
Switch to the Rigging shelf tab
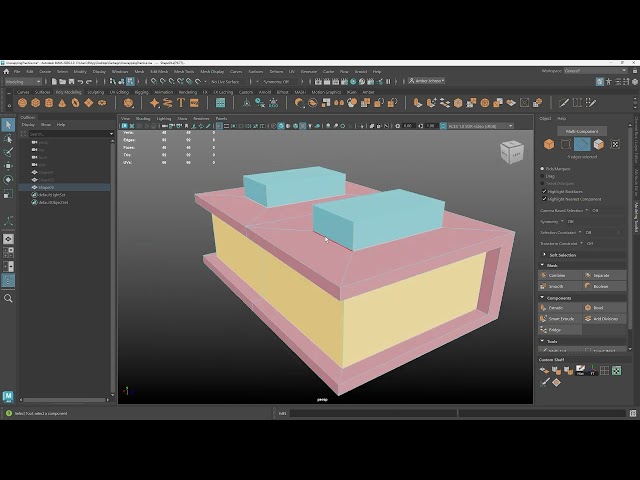[142, 92]
